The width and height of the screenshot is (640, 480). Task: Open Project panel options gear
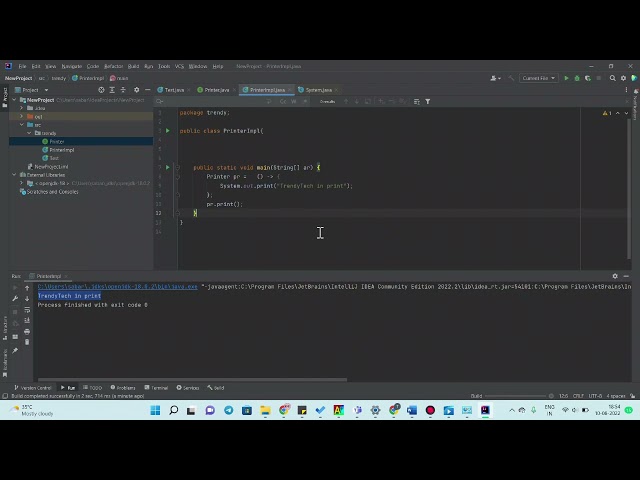(x=136, y=90)
